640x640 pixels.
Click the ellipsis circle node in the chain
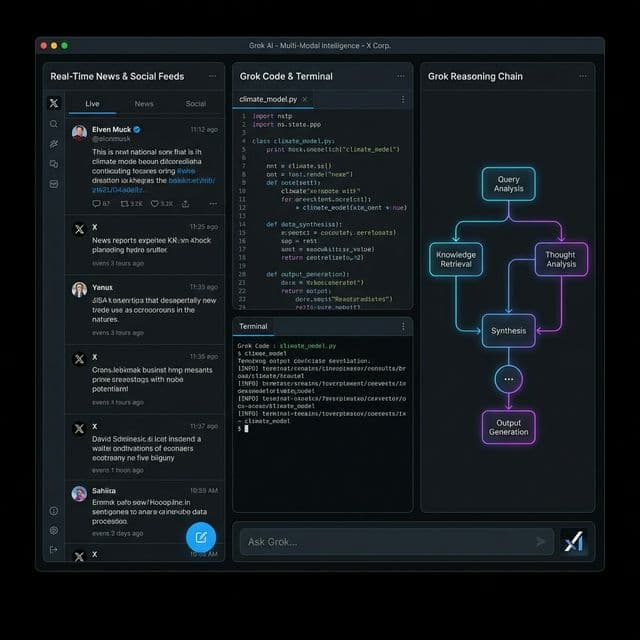point(509,379)
